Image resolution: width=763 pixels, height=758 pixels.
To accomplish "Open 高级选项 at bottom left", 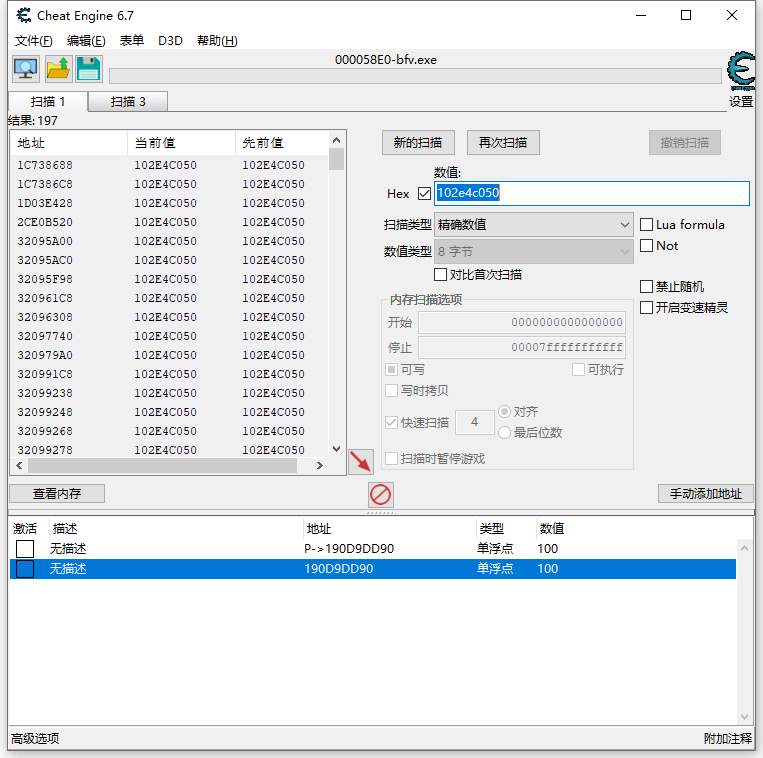I will click(35, 739).
